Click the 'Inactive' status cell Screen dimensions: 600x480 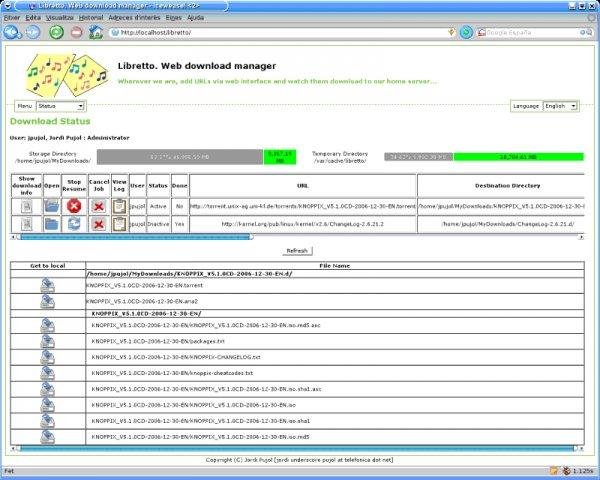tap(158, 224)
